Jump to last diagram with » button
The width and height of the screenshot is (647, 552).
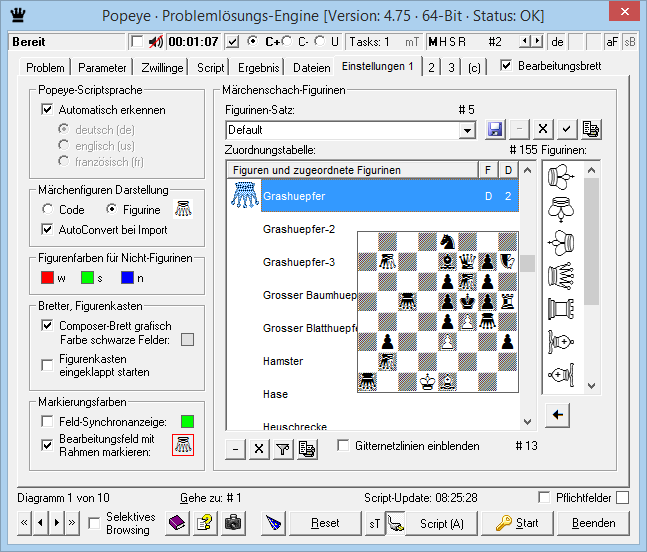pyautogui.click(x=72, y=523)
